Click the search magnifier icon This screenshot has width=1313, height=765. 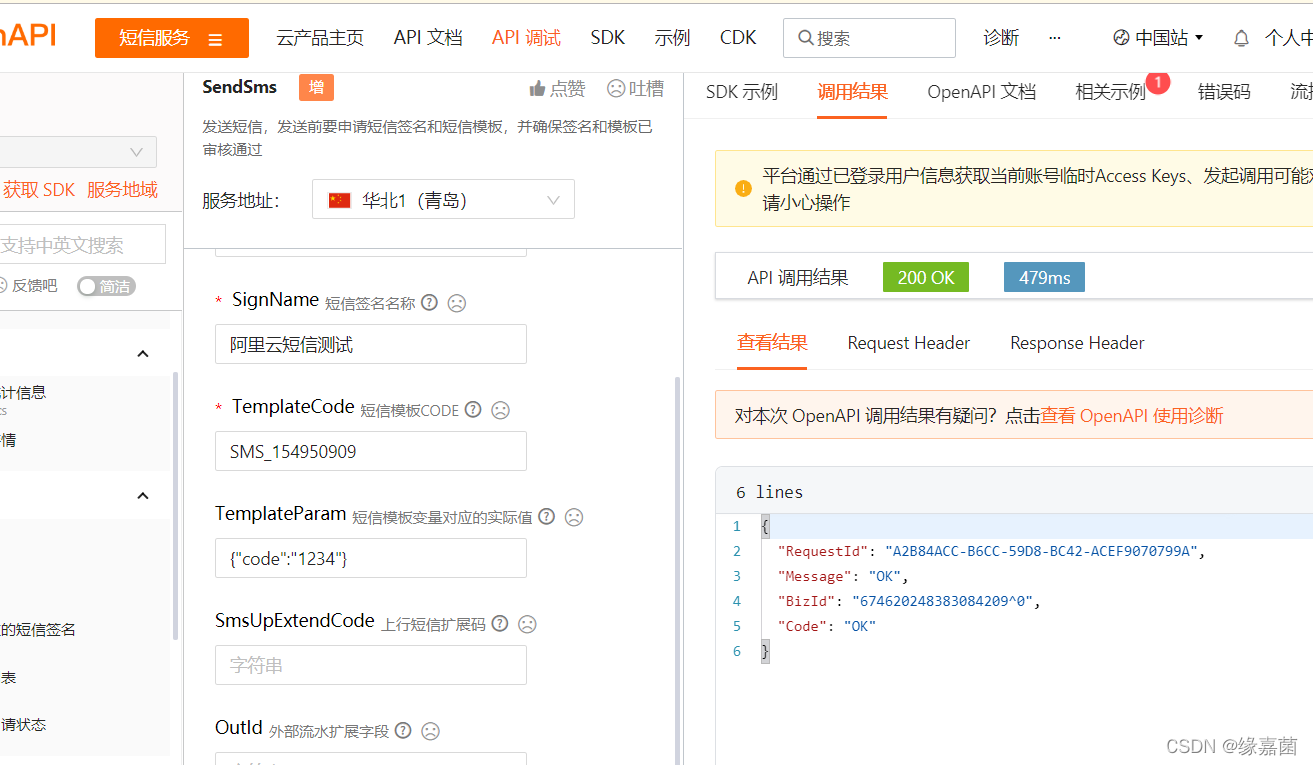[805, 38]
